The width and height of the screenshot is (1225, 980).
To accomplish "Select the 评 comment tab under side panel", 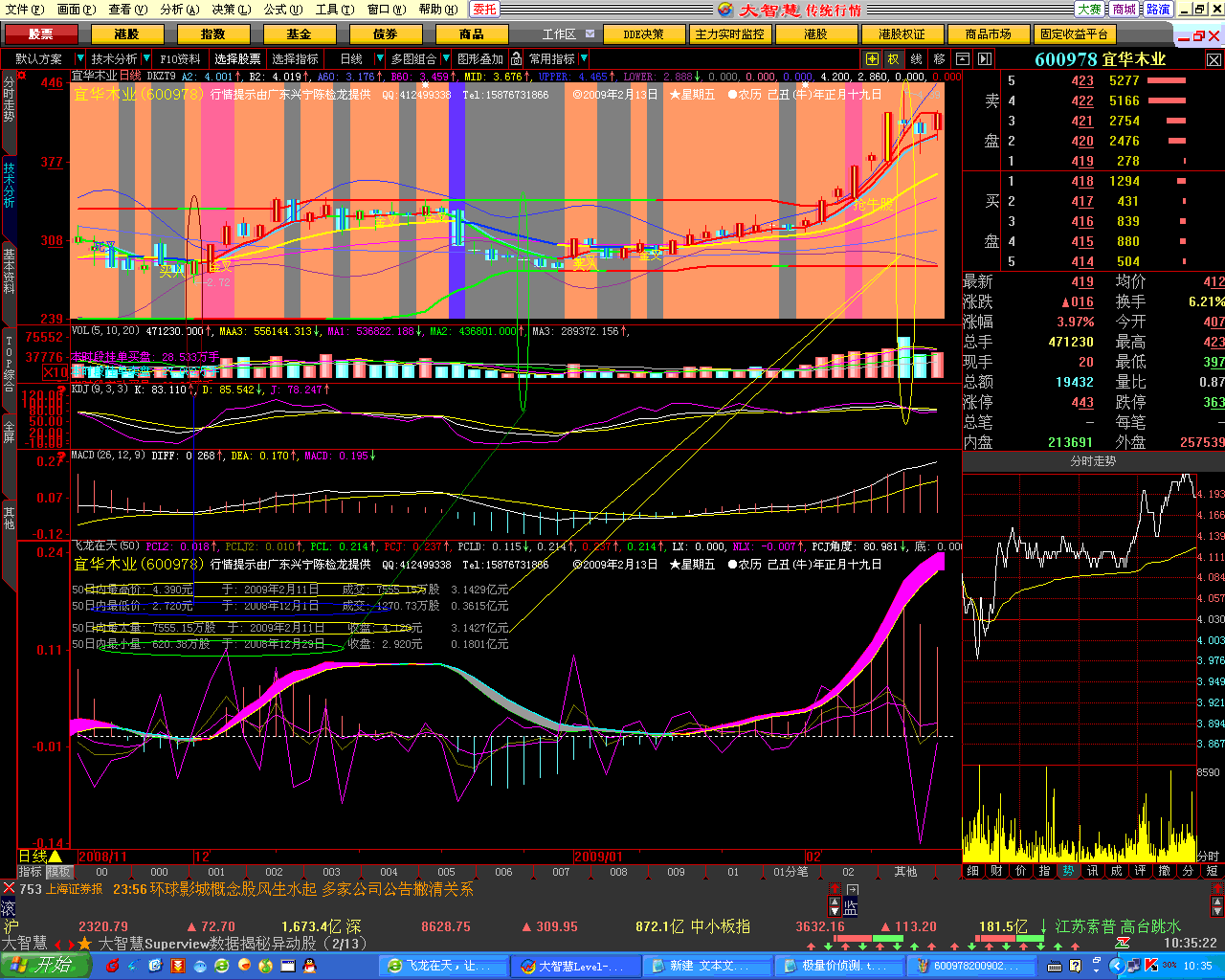I will tap(1140, 871).
